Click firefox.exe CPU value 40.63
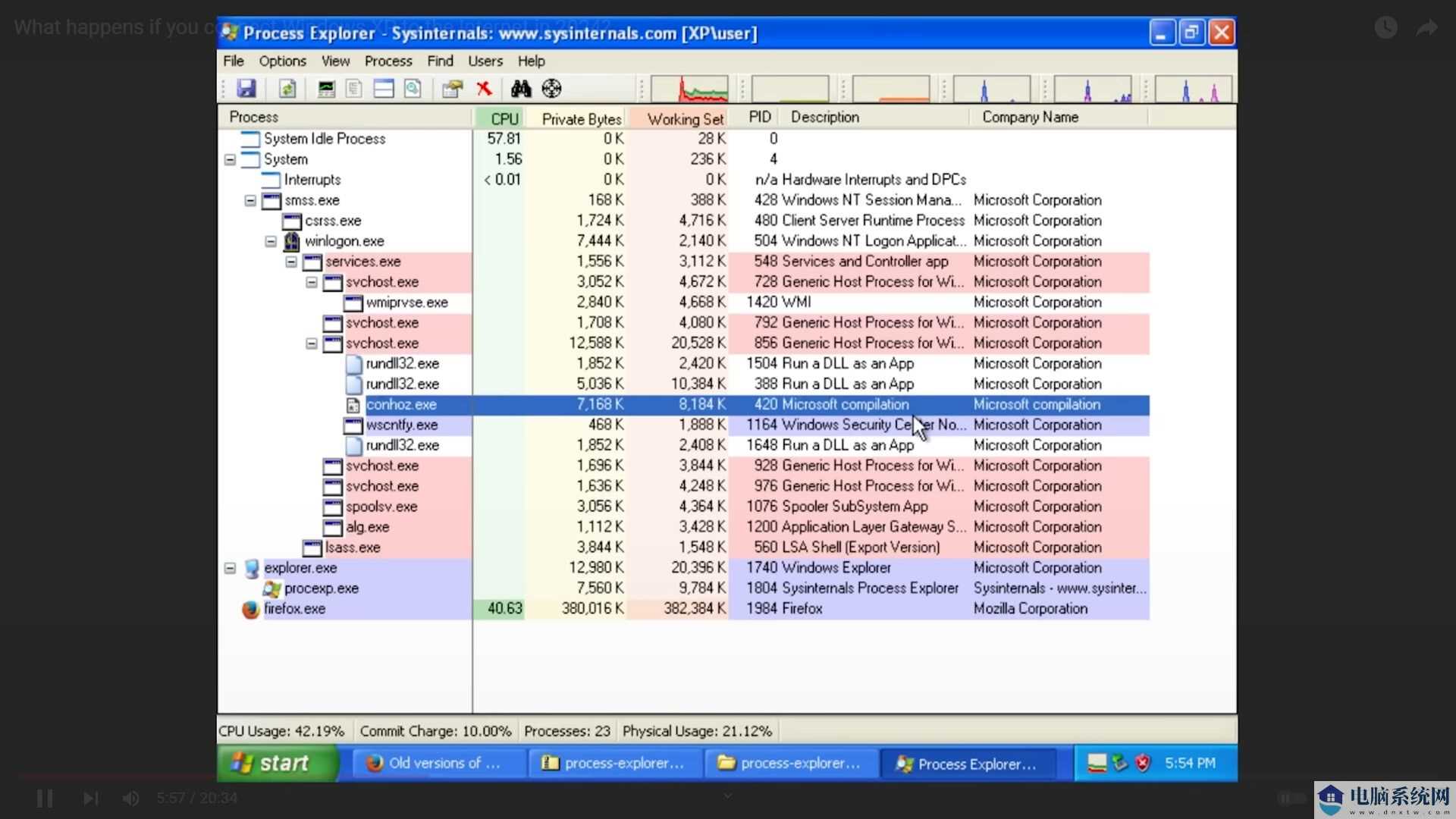This screenshot has height=819, width=1456. [x=505, y=609]
